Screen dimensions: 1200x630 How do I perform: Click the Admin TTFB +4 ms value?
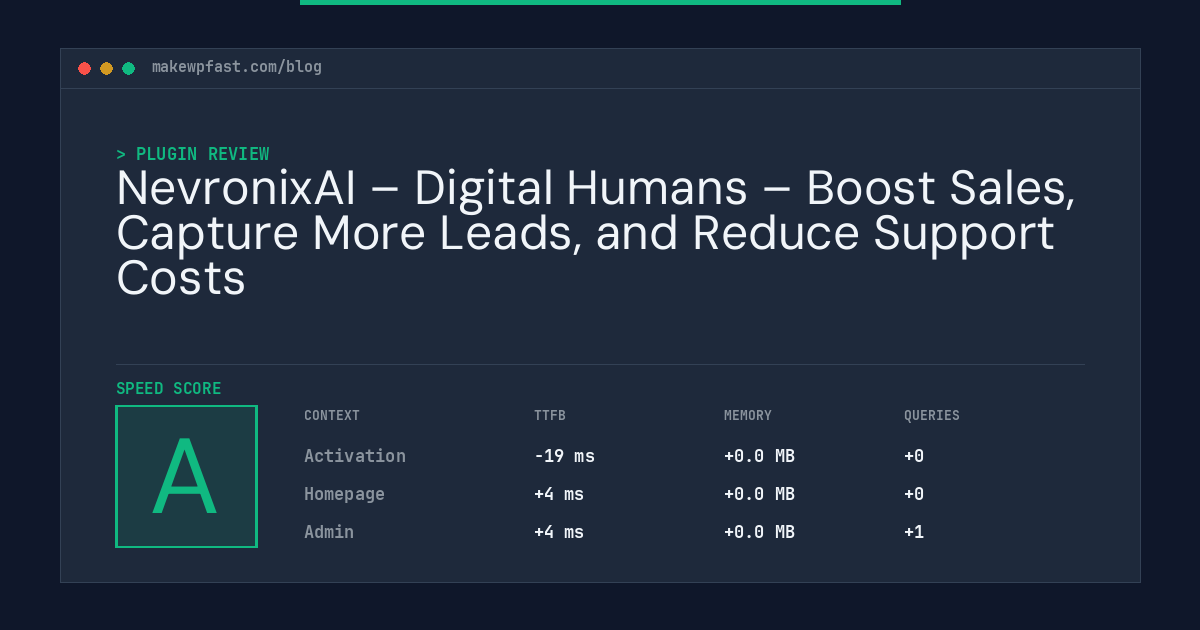(x=559, y=532)
